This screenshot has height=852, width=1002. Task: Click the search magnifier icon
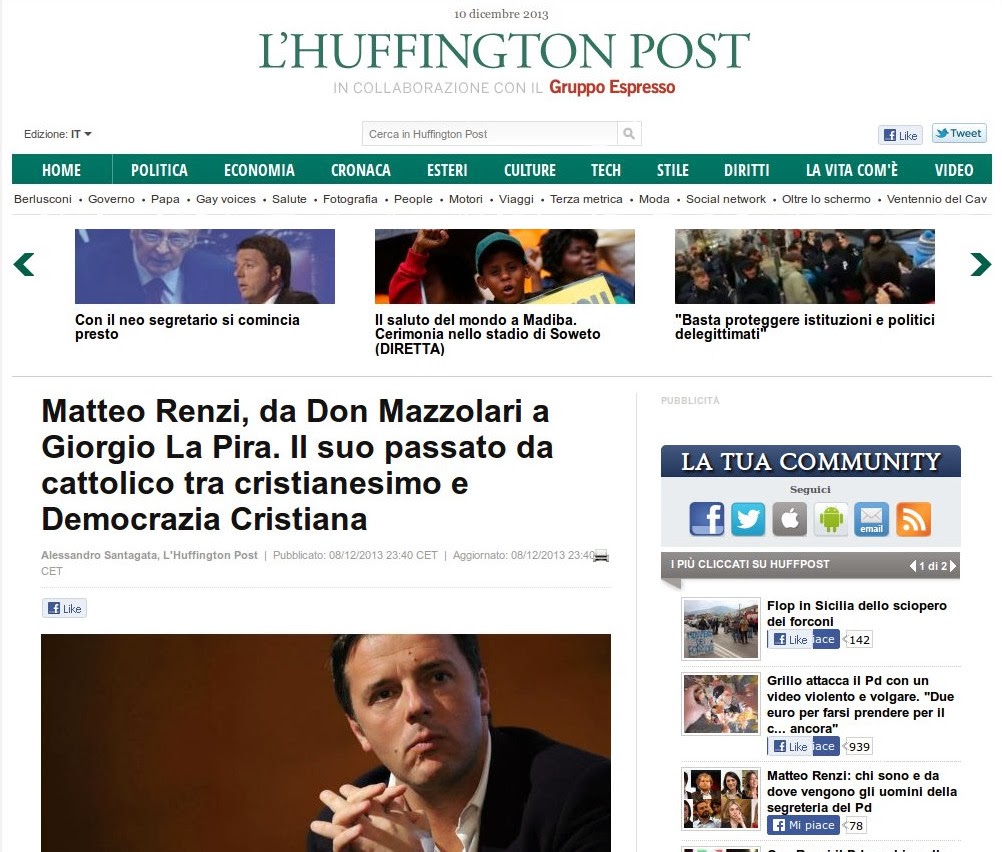coord(629,134)
